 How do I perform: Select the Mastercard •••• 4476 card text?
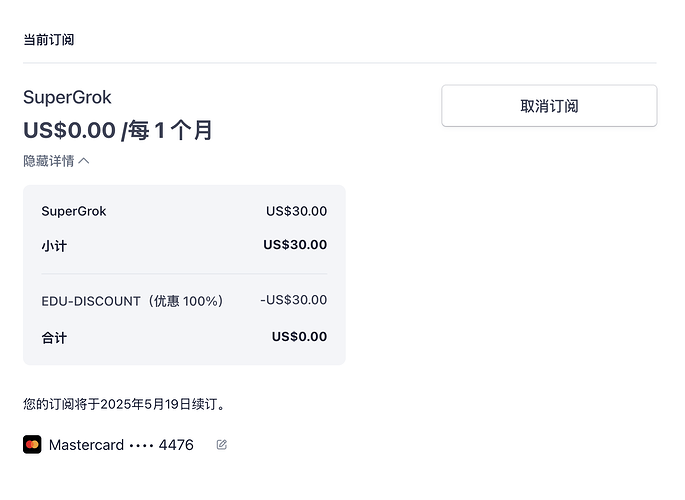(121, 445)
